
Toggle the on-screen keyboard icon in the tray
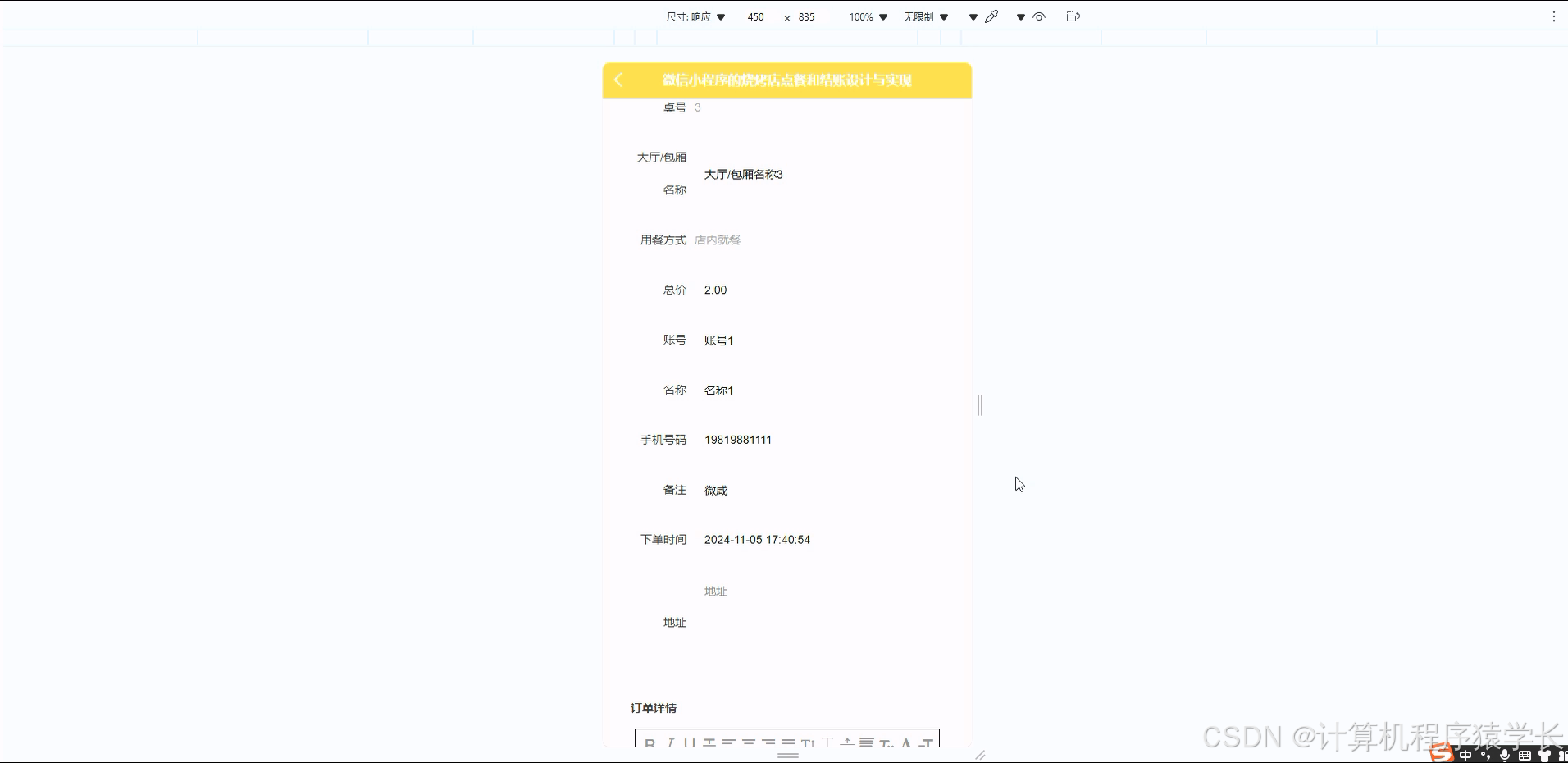[1525, 756]
